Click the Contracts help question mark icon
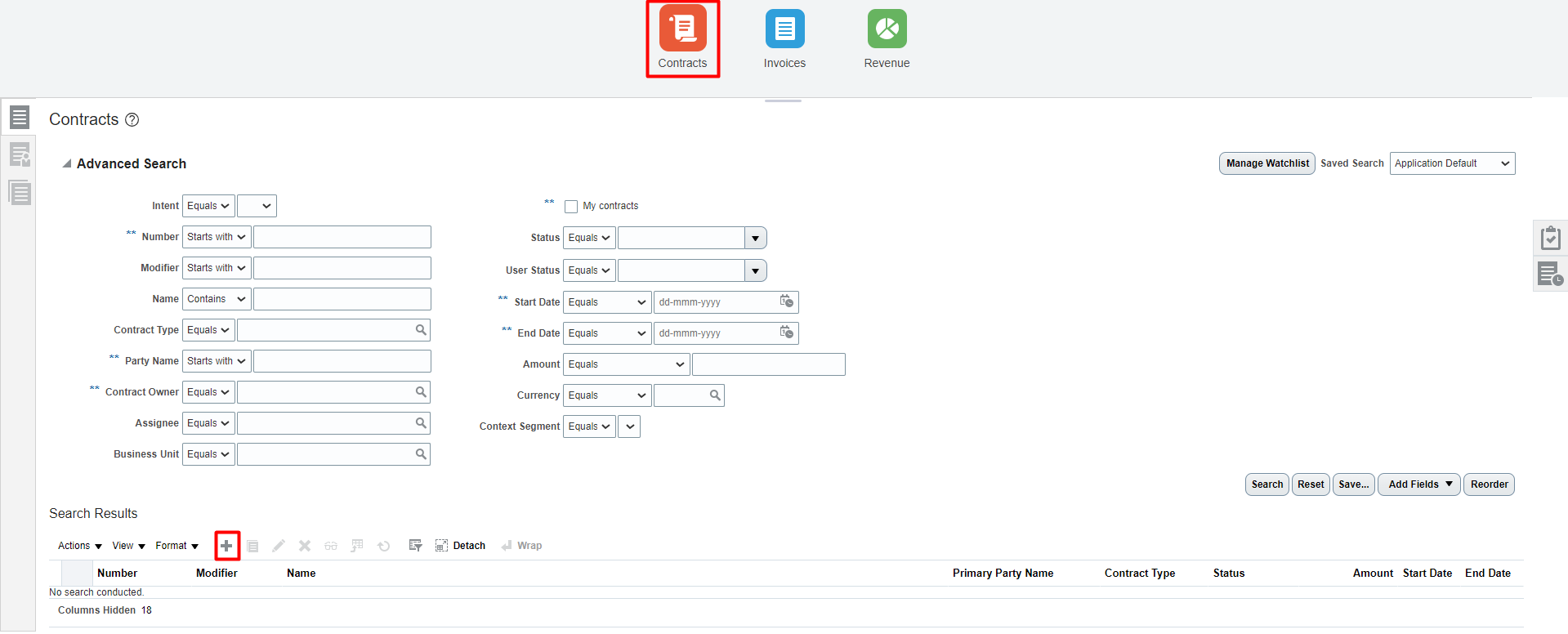The width and height of the screenshot is (1568, 634). pyautogui.click(x=132, y=120)
